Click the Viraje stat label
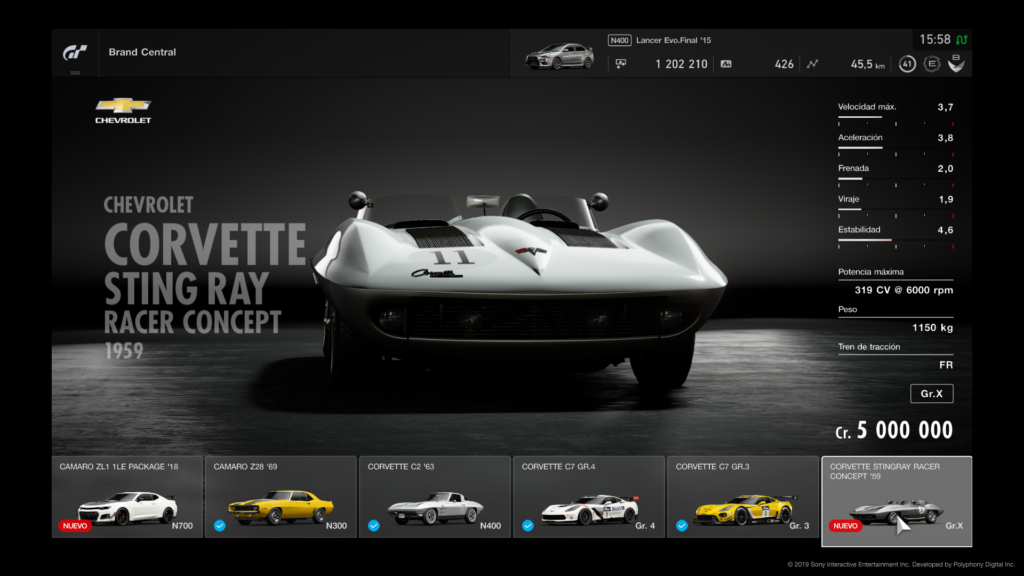 click(x=848, y=199)
